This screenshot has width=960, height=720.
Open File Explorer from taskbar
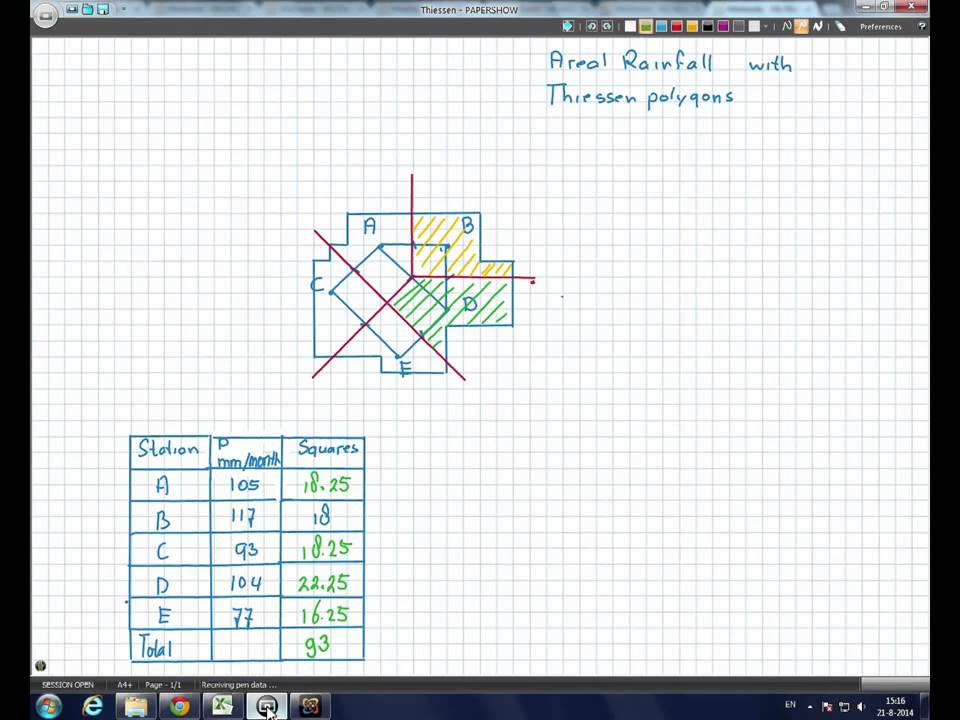coord(135,707)
